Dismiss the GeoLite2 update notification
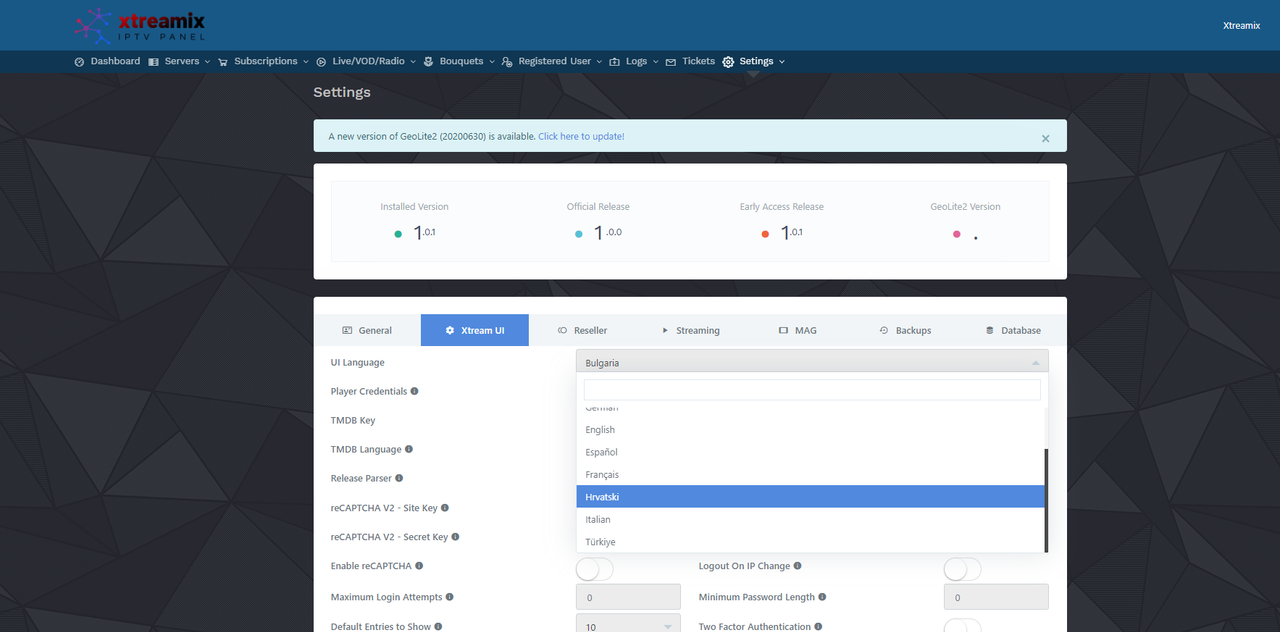Image resolution: width=1280 pixels, height=632 pixels. pos(1046,138)
